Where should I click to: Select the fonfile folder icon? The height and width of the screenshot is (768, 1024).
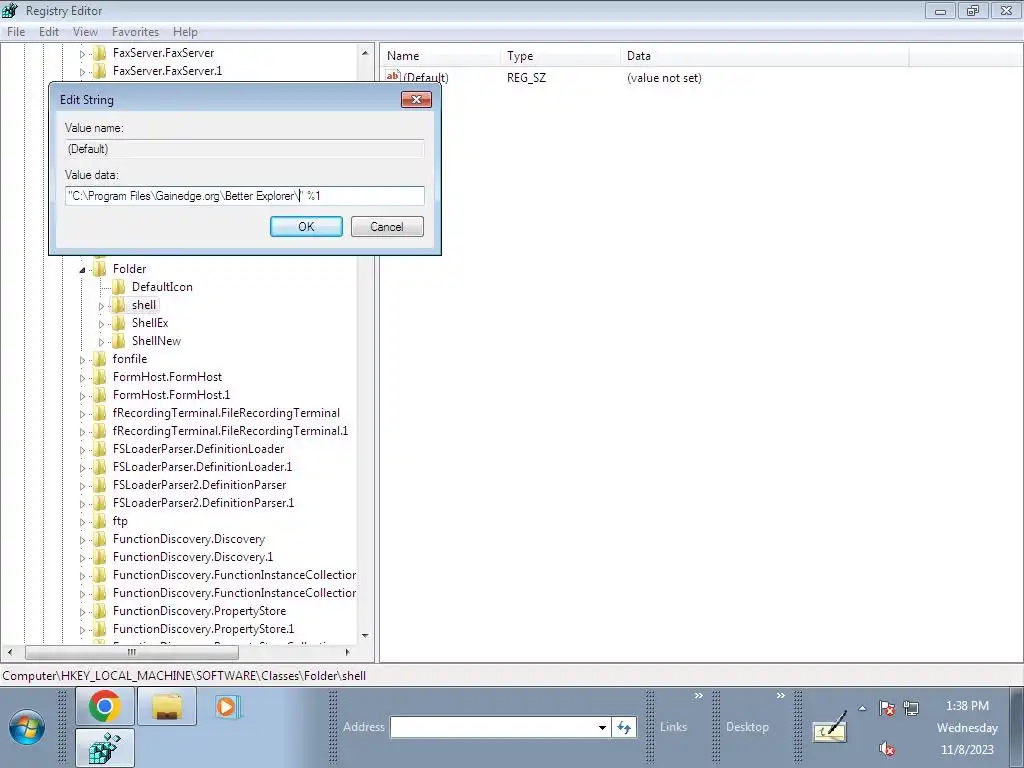[x=99, y=359]
